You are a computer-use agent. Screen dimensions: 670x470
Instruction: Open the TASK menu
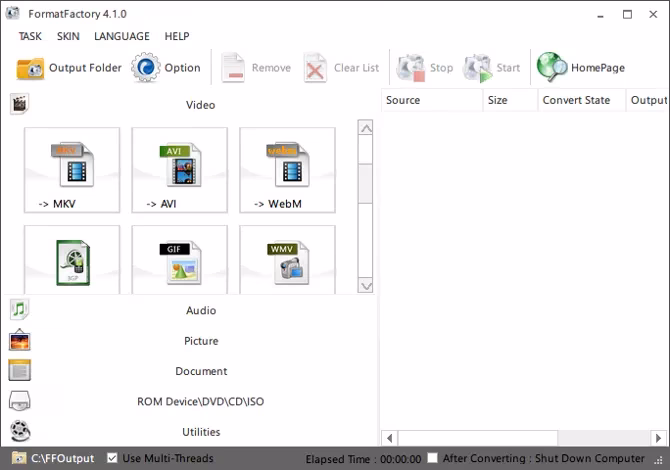tap(30, 36)
